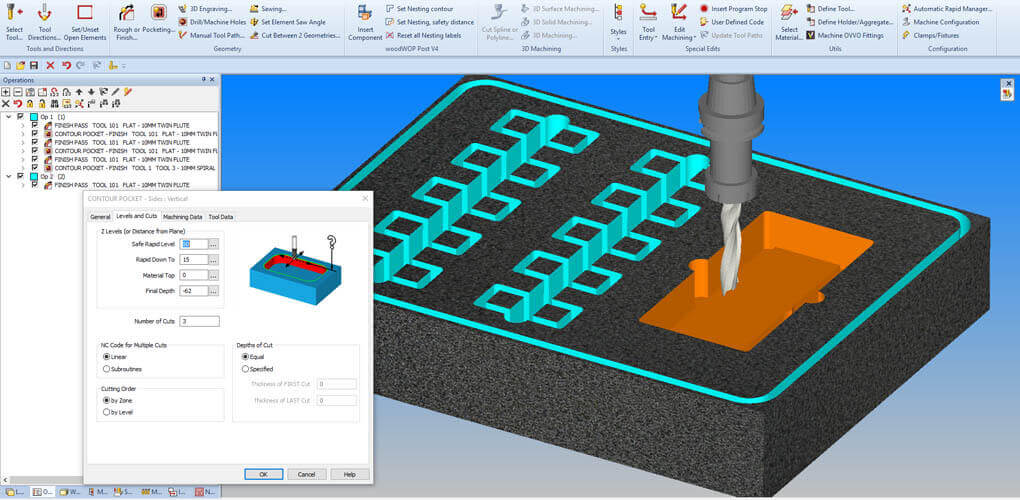Click the Cancel button in dialog
Viewport: 1020px width, 500px height.
pyautogui.click(x=306, y=474)
